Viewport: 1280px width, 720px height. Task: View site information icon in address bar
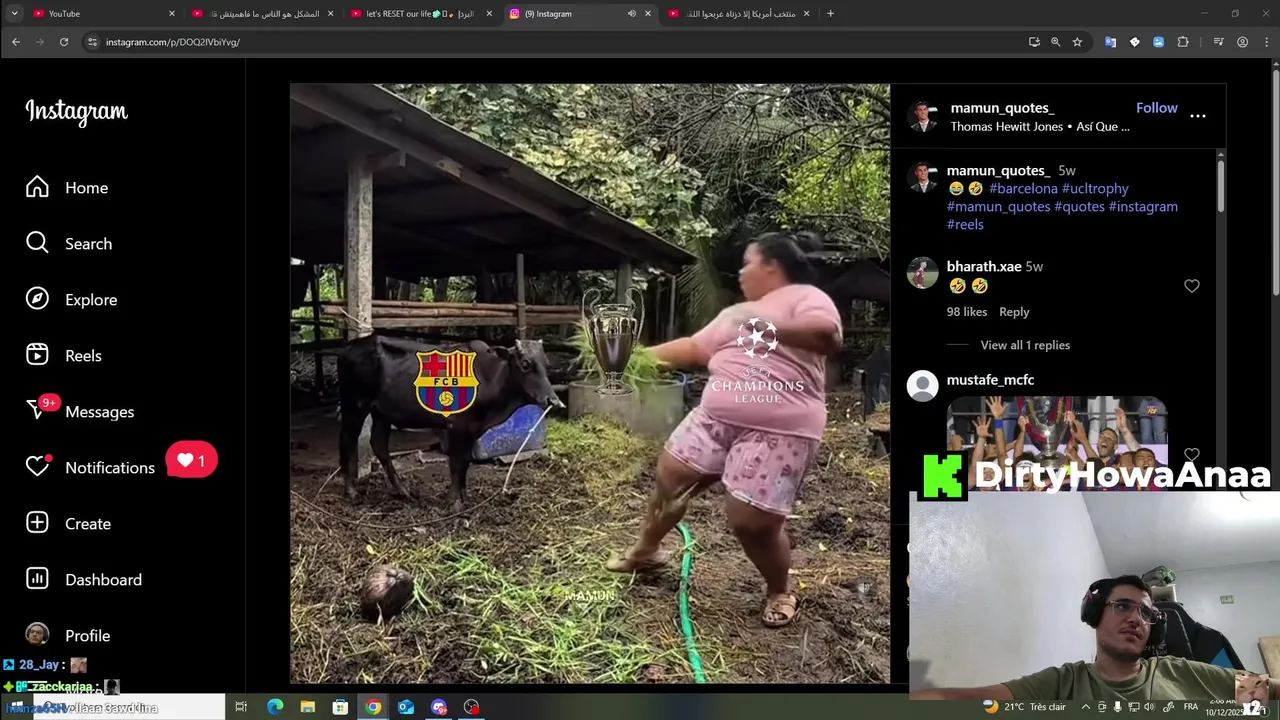(92, 42)
